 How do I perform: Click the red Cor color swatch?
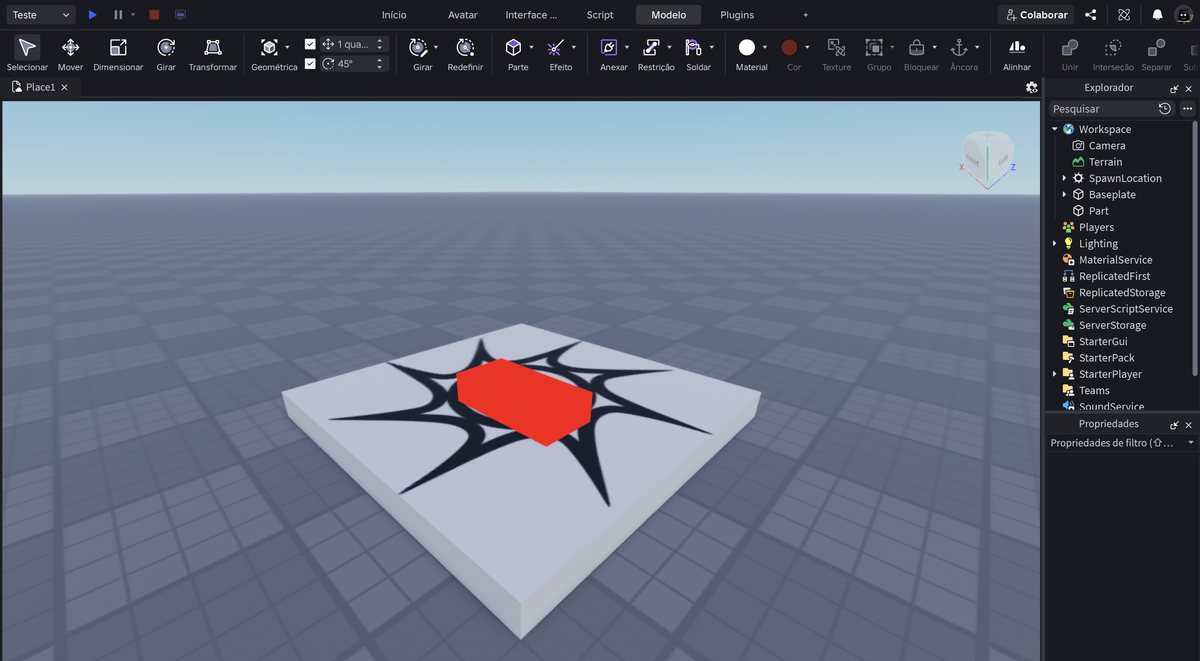[x=789, y=47]
